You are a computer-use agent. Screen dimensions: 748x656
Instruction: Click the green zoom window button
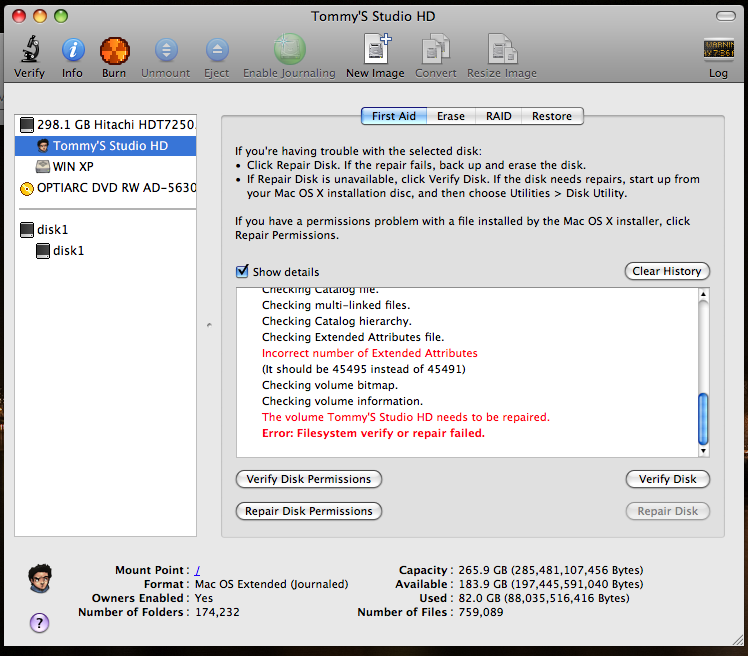61,16
